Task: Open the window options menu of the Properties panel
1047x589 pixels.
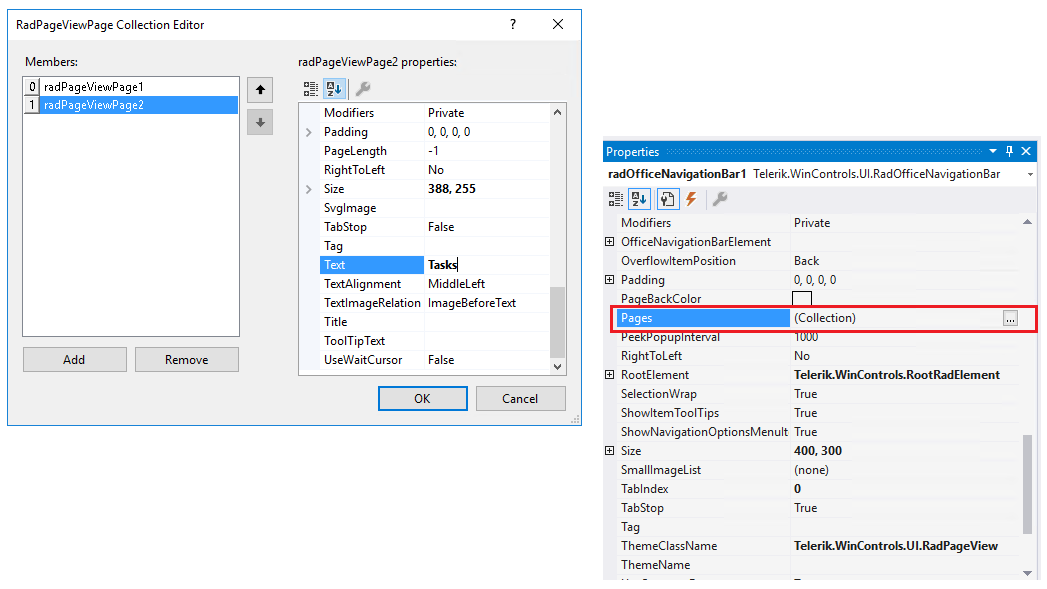Action: click(993, 151)
